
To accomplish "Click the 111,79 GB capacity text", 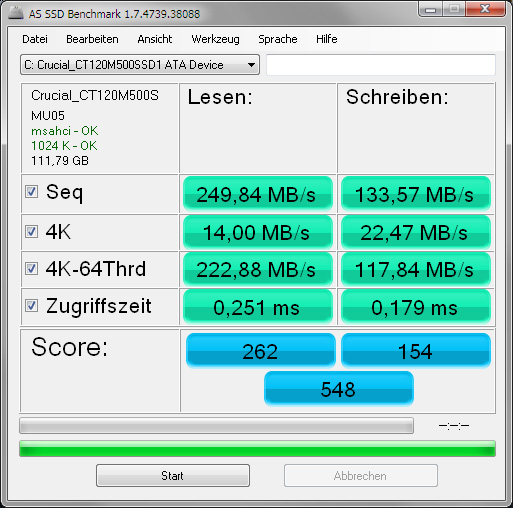I will [60, 161].
